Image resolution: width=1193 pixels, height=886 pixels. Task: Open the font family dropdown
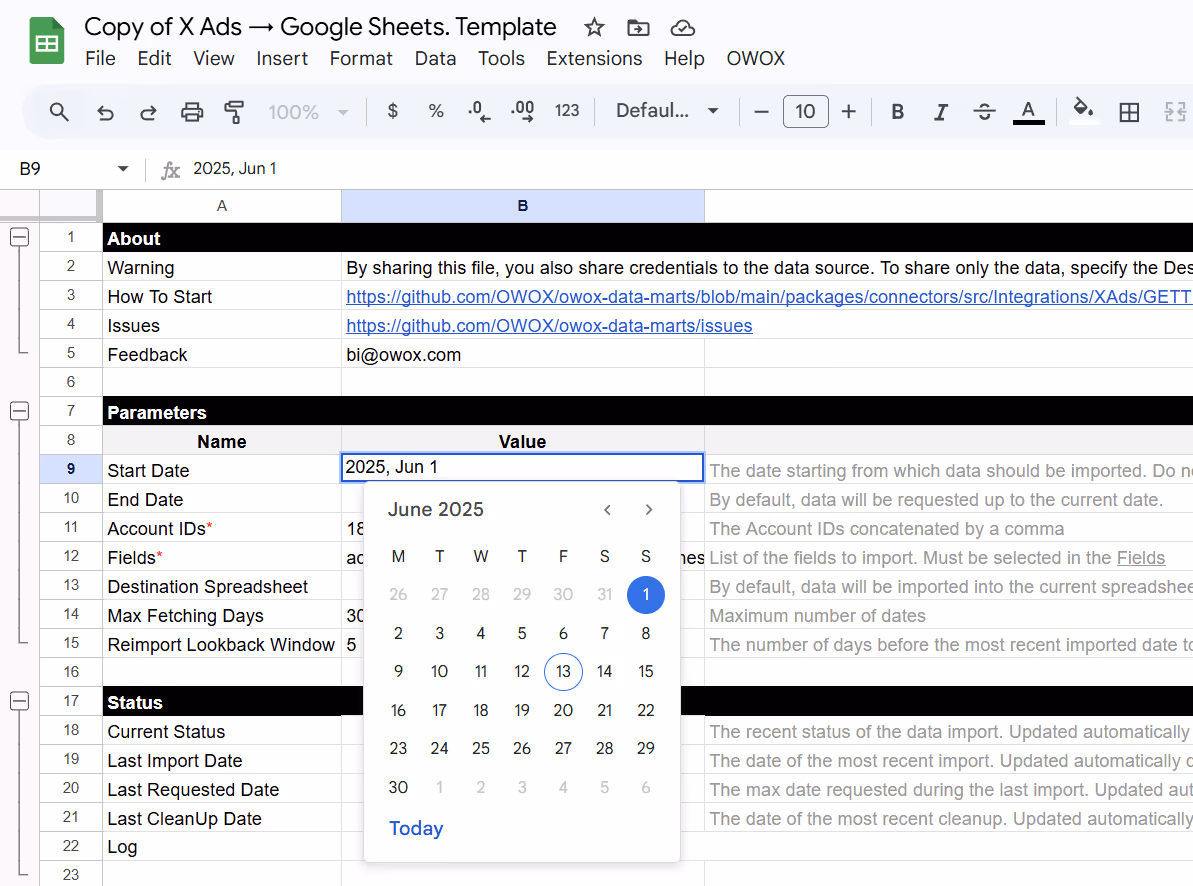[667, 111]
